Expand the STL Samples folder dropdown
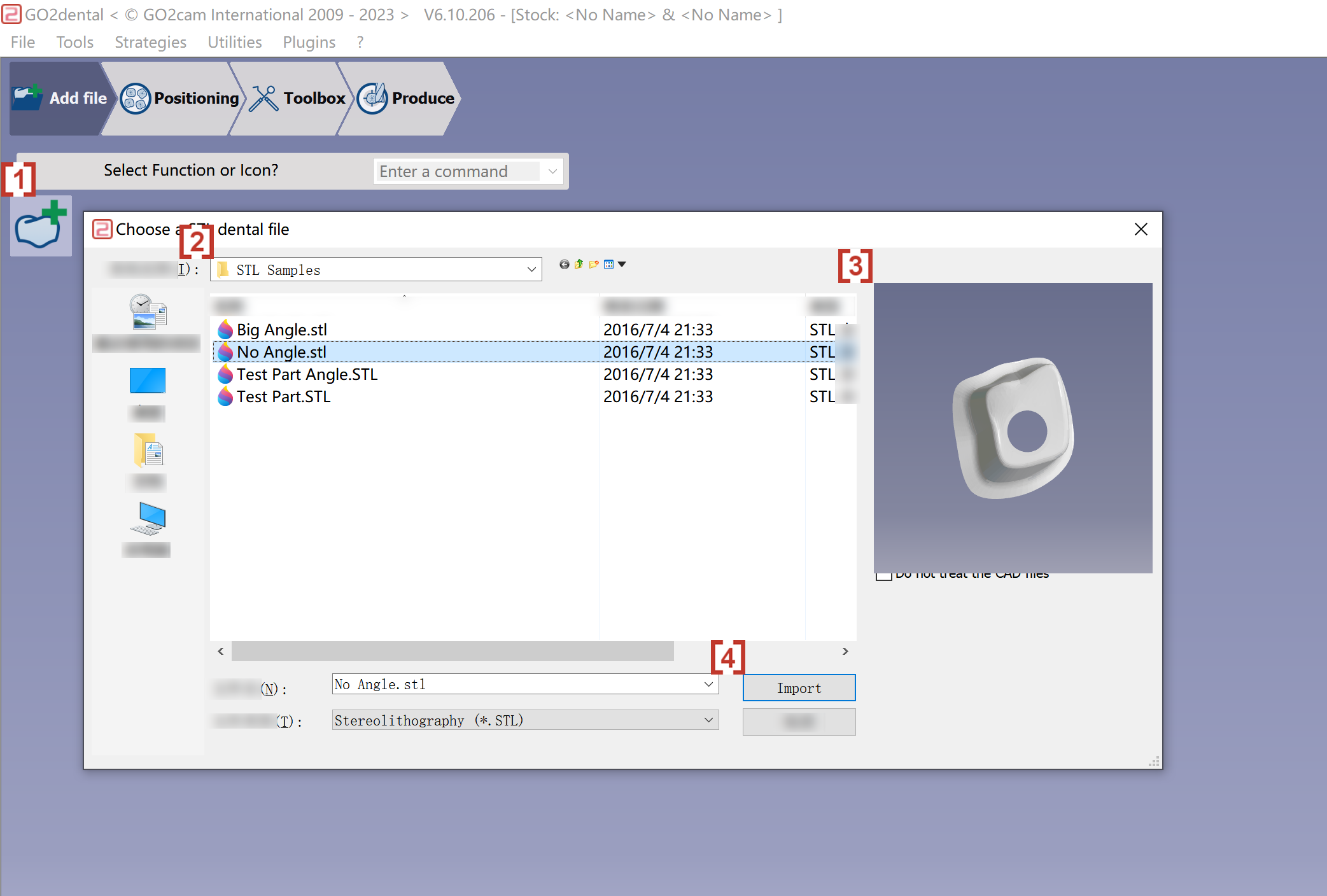This screenshot has height=896, width=1327. pyautogui.click(x=531, y=270)
